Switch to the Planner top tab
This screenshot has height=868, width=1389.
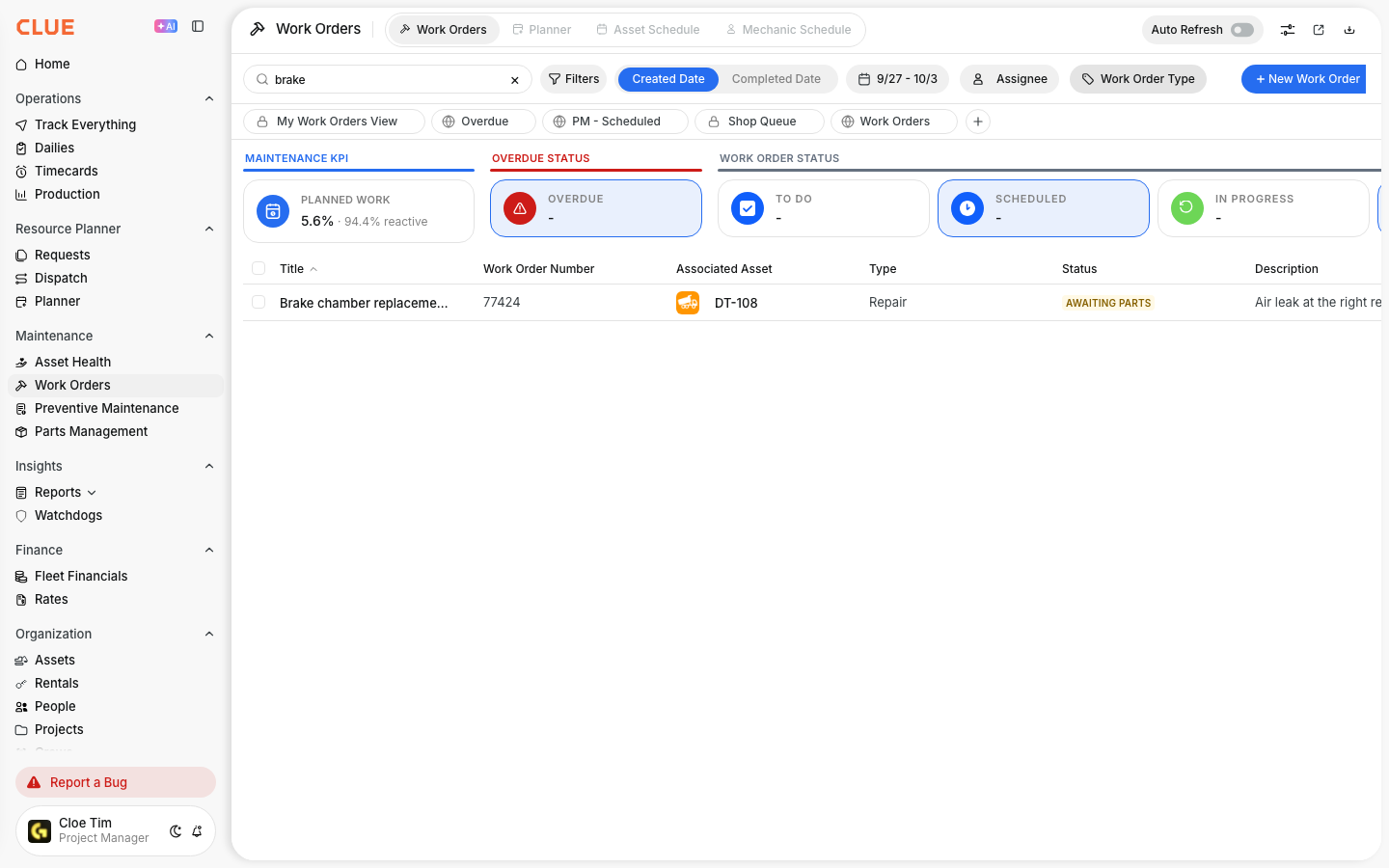[541, 30]
